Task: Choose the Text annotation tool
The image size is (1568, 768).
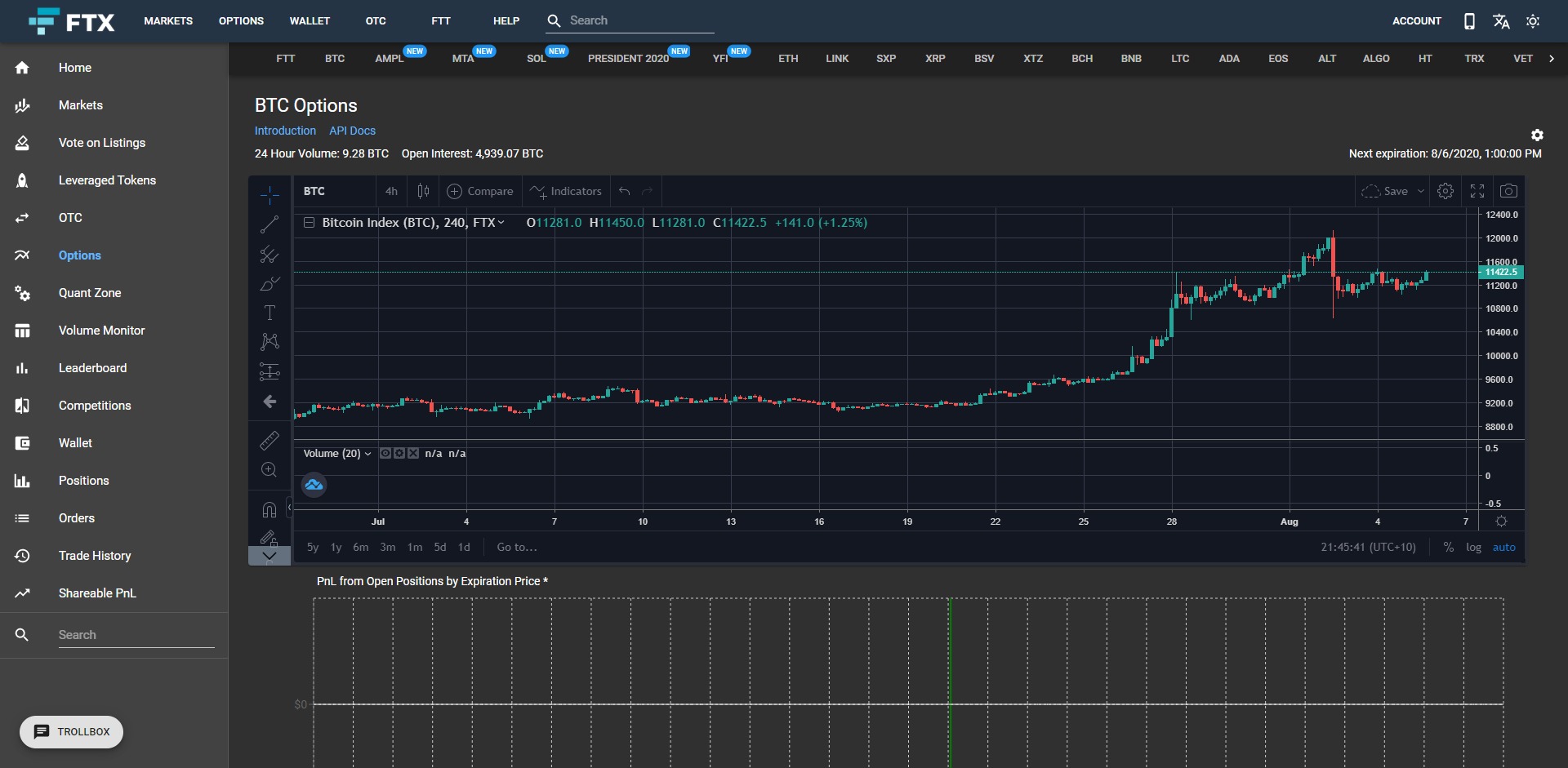Action: coord(269,313)
